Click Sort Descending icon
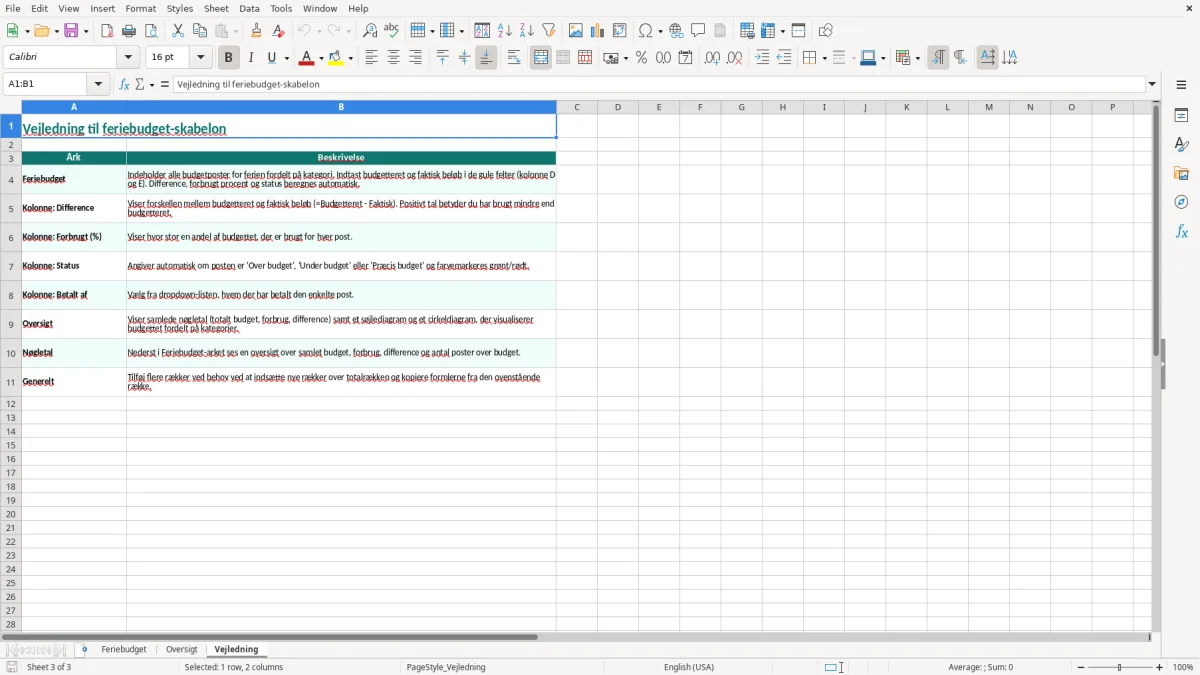Image resolution: width=1200 pixels, height=675 pixels. tap(527, 31)
